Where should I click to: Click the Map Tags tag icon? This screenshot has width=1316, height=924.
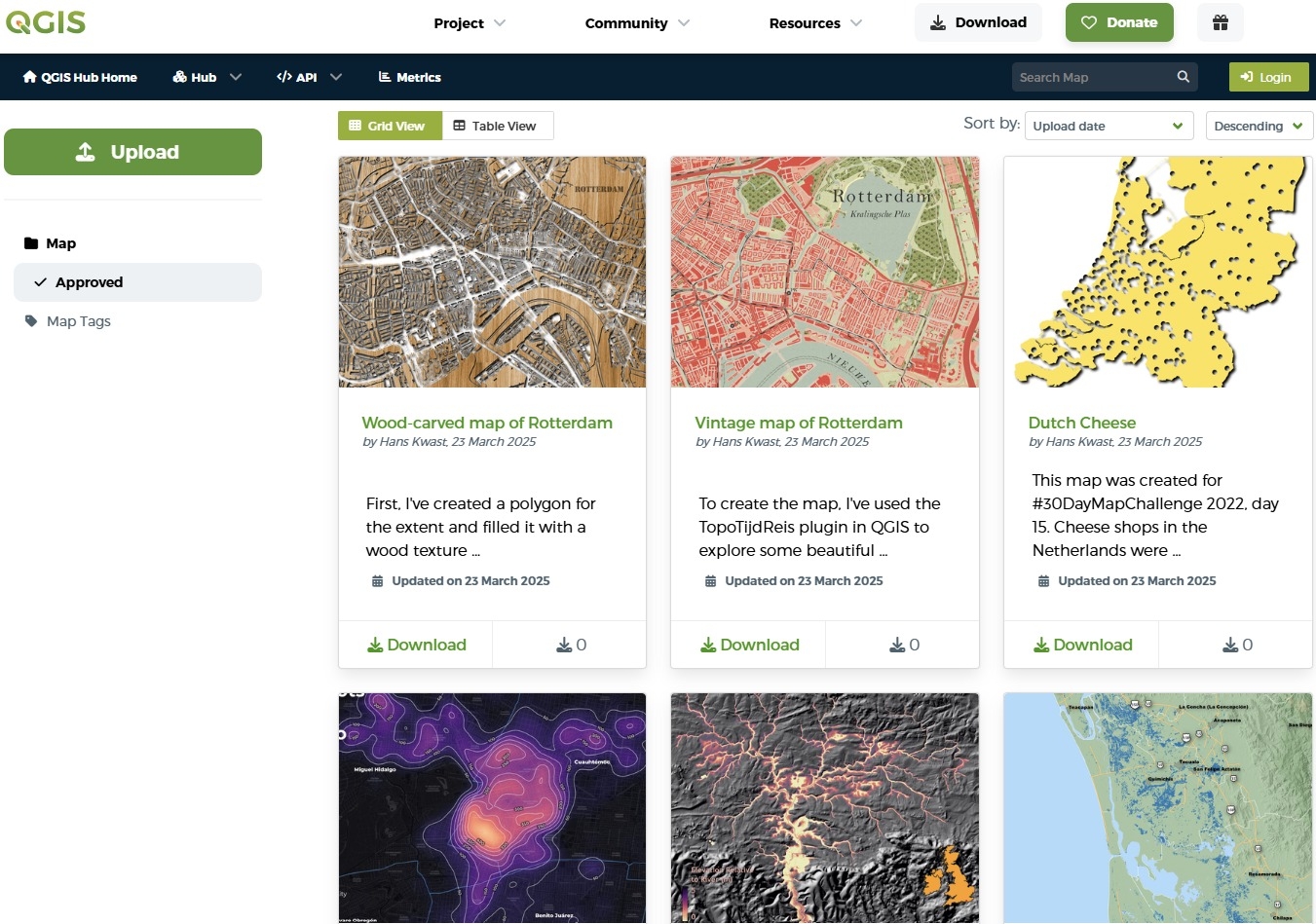tap(31, 320)
